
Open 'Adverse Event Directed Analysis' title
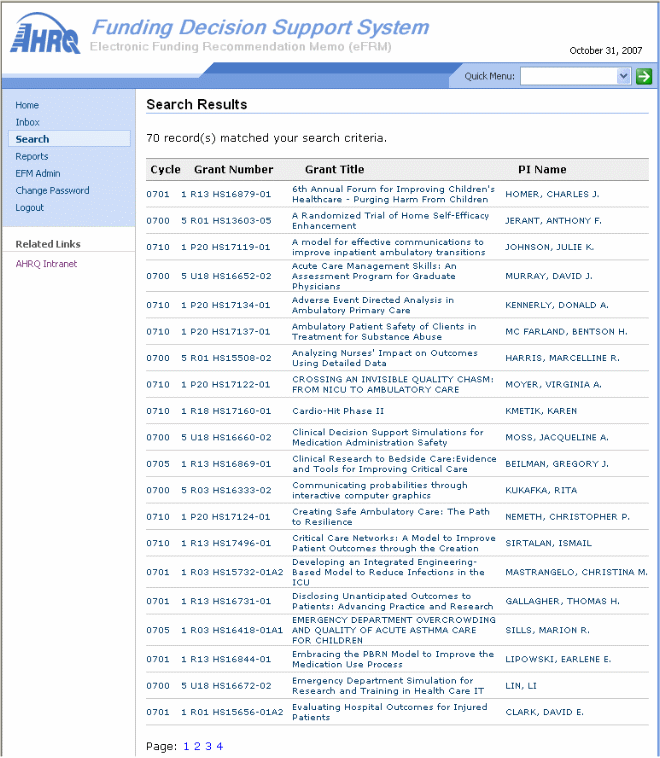[x=373, y=305]
